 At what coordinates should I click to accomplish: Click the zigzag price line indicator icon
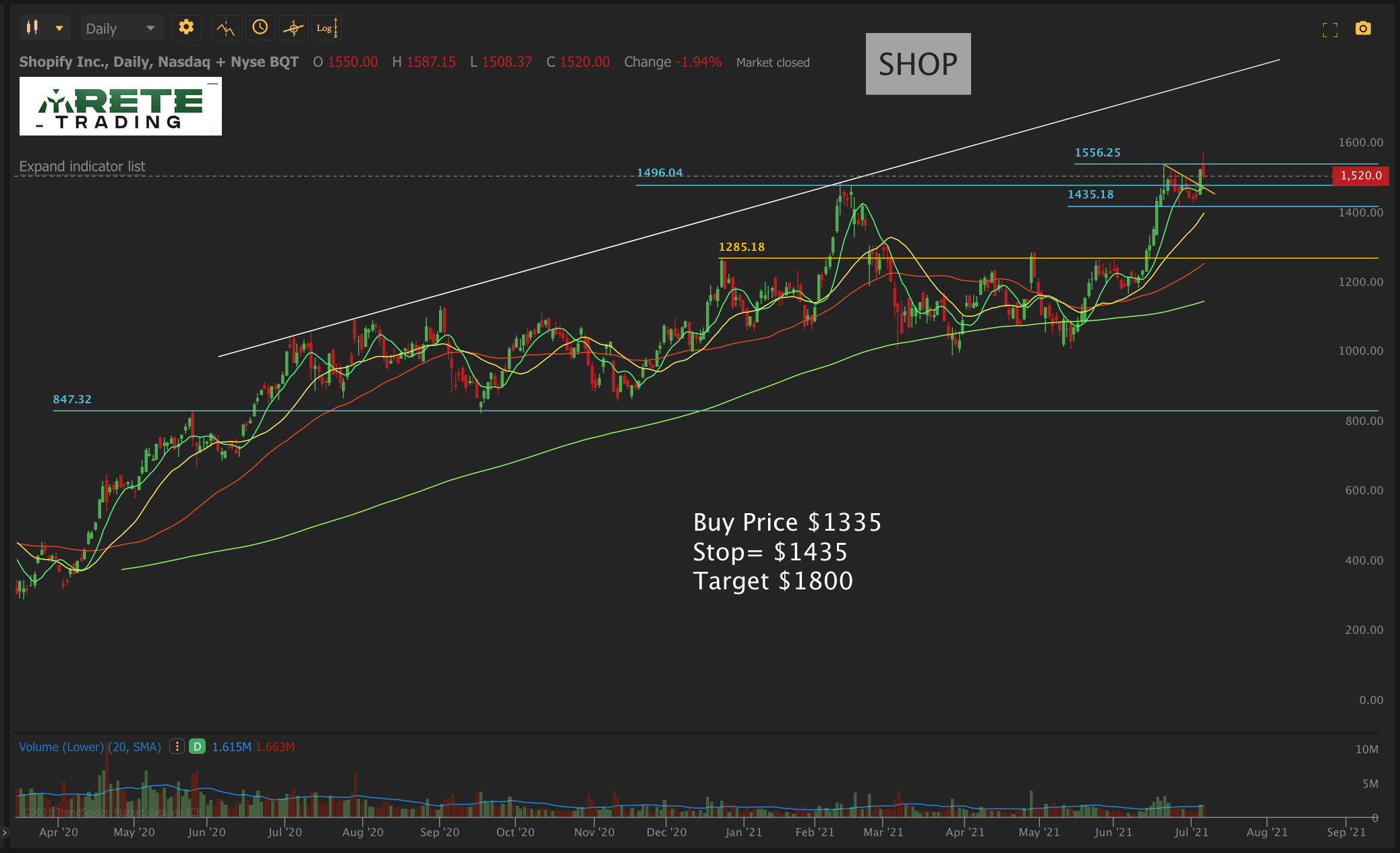coord(226,28)
